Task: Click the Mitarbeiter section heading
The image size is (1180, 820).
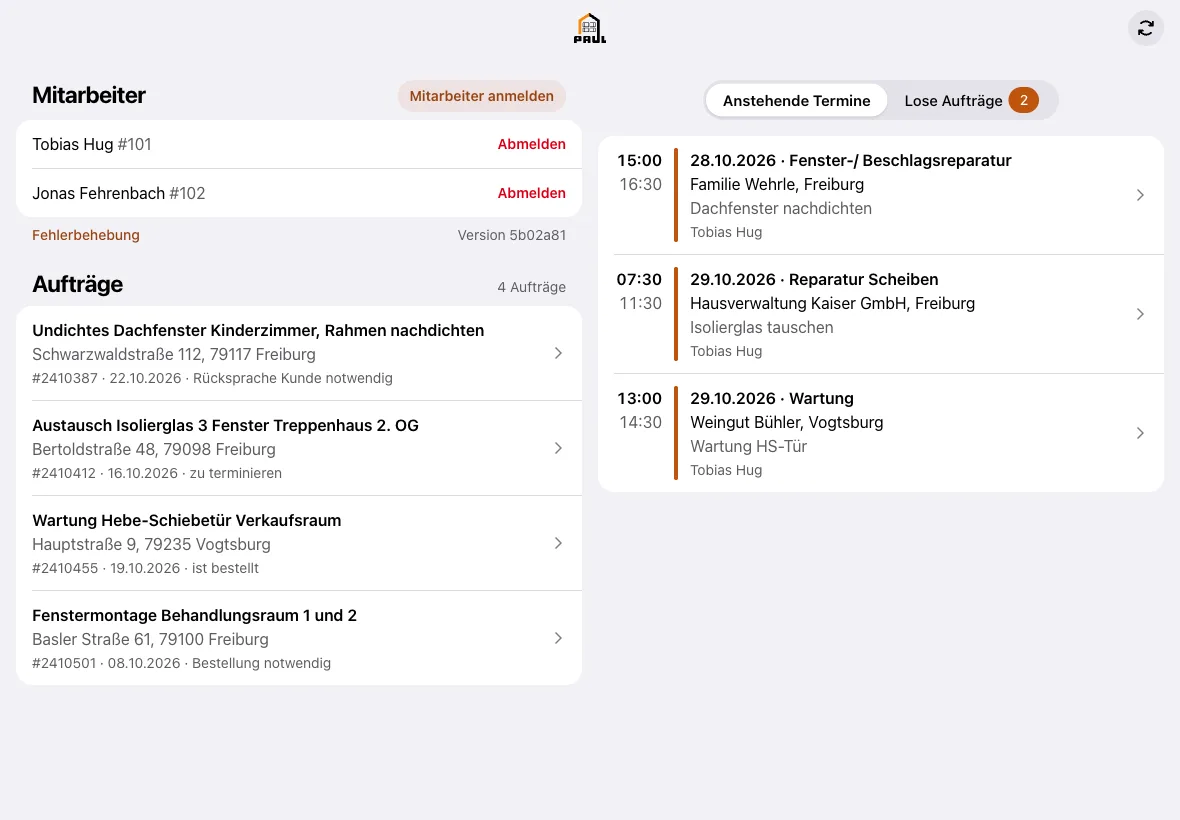Action: pyautogui.click(x=89, y=96)
